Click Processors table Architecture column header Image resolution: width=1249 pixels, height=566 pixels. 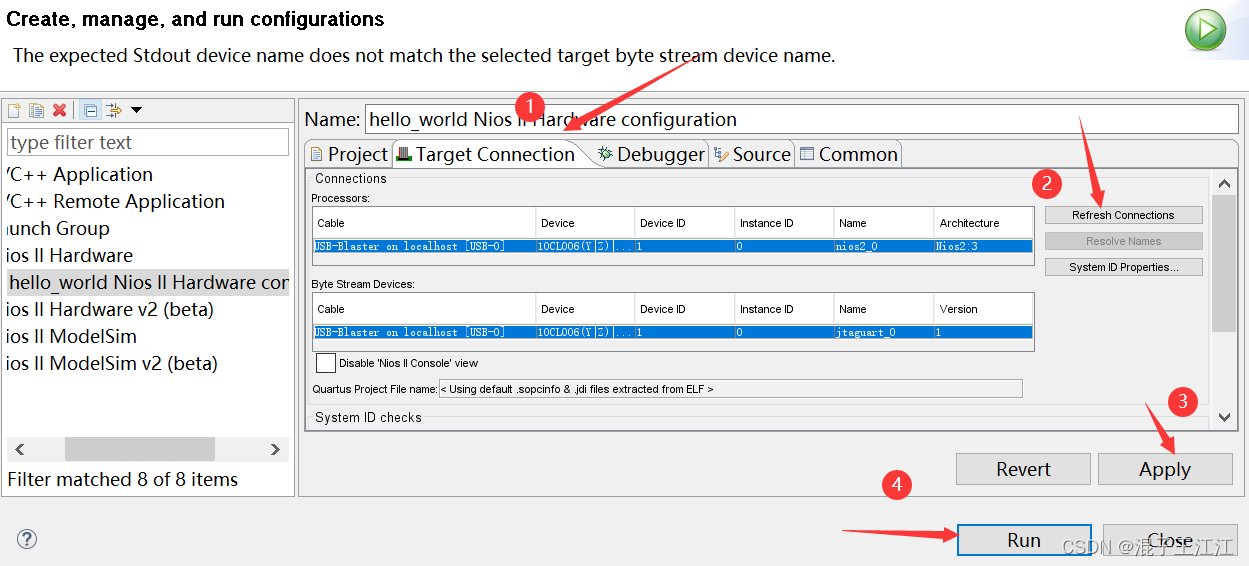983,223
